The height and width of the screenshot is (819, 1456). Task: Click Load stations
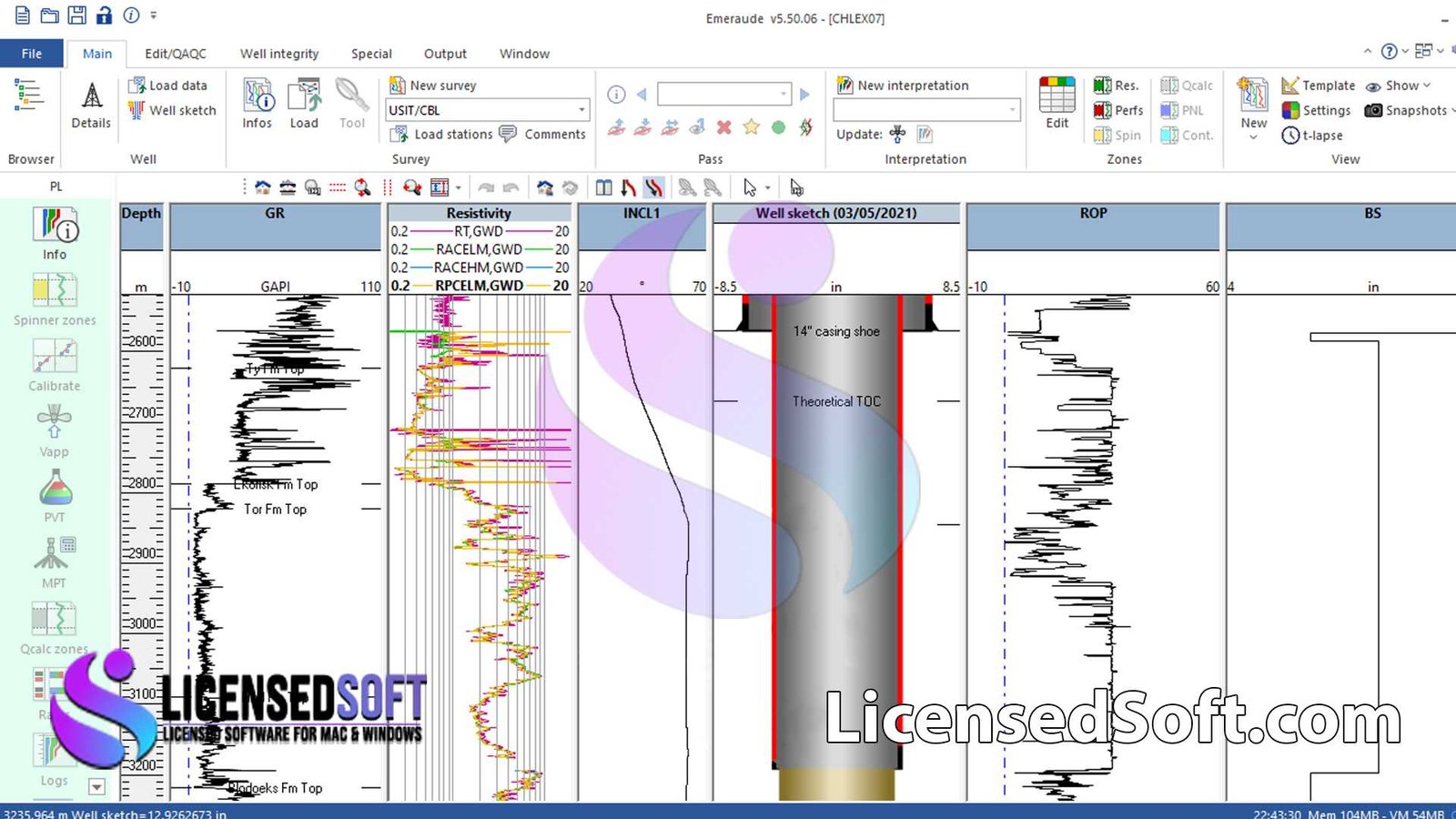(x=442, y=135)
